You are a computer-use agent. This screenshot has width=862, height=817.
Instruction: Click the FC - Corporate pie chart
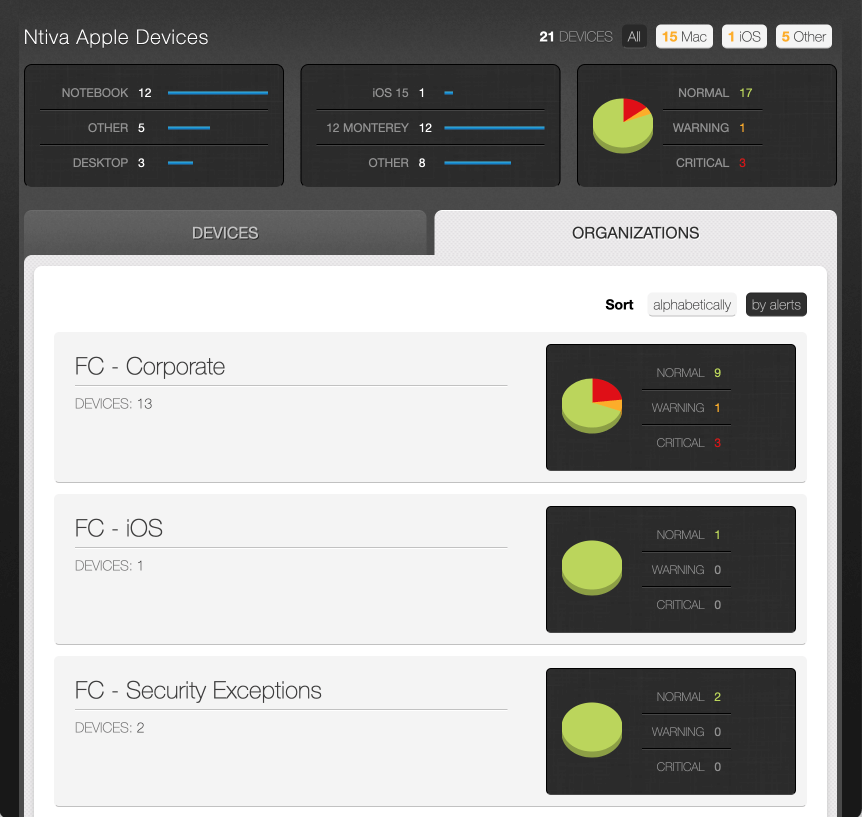[592, 406]
